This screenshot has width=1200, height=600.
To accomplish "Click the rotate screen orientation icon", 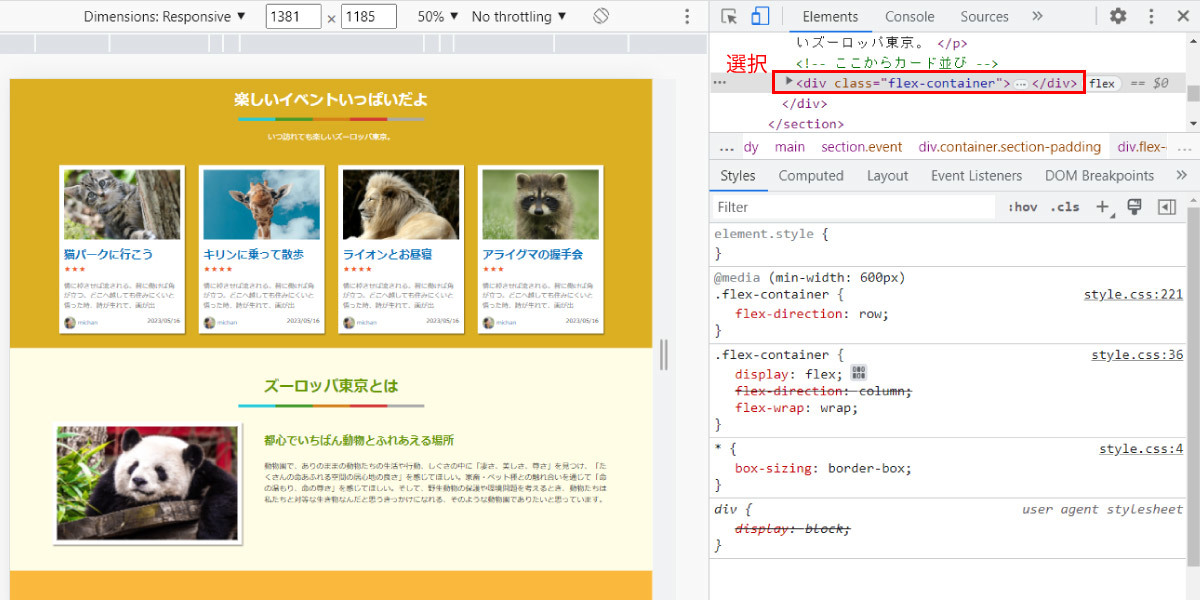I will click(x=601, y=16).
